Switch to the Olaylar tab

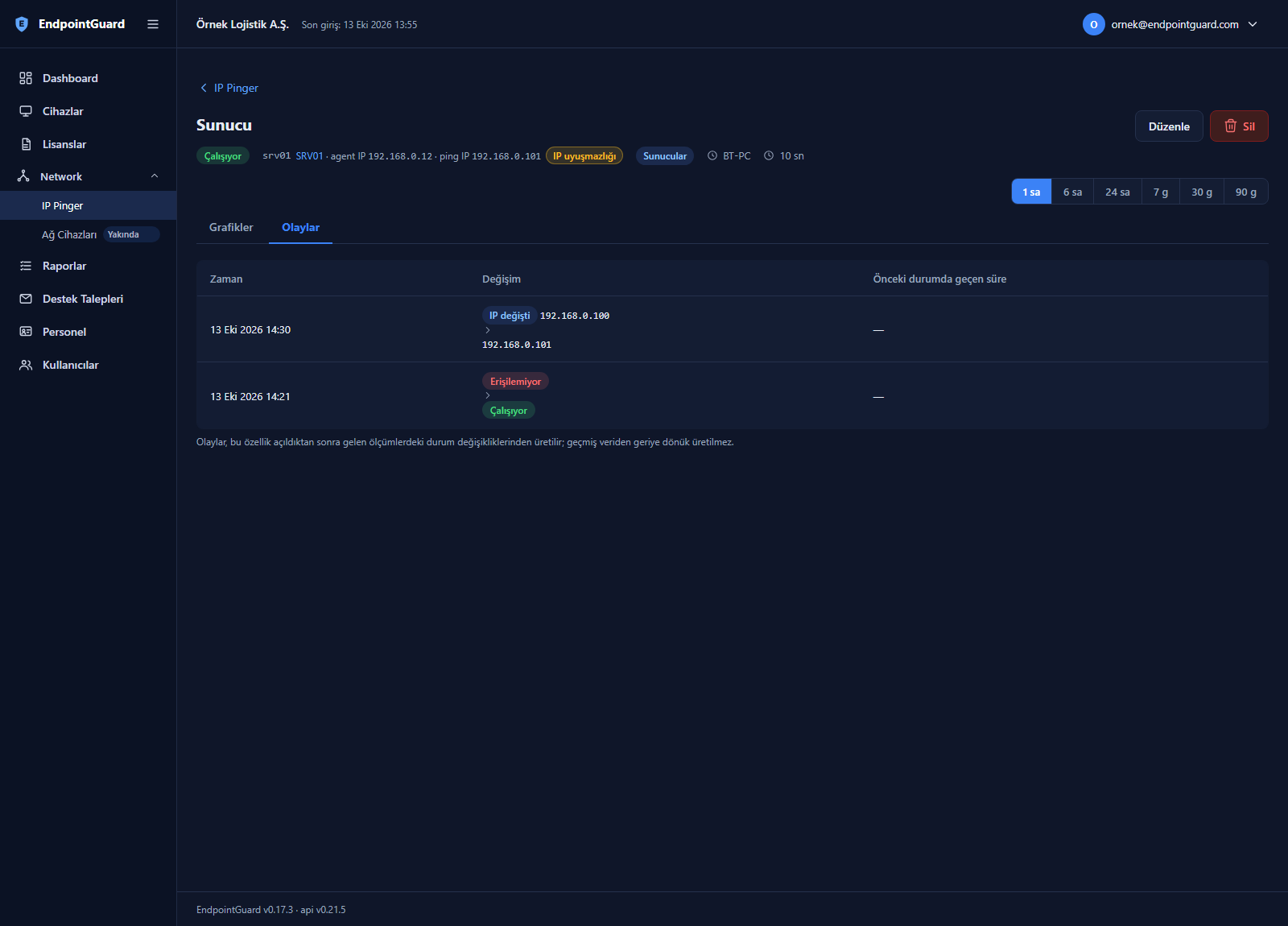pos(300,227)
